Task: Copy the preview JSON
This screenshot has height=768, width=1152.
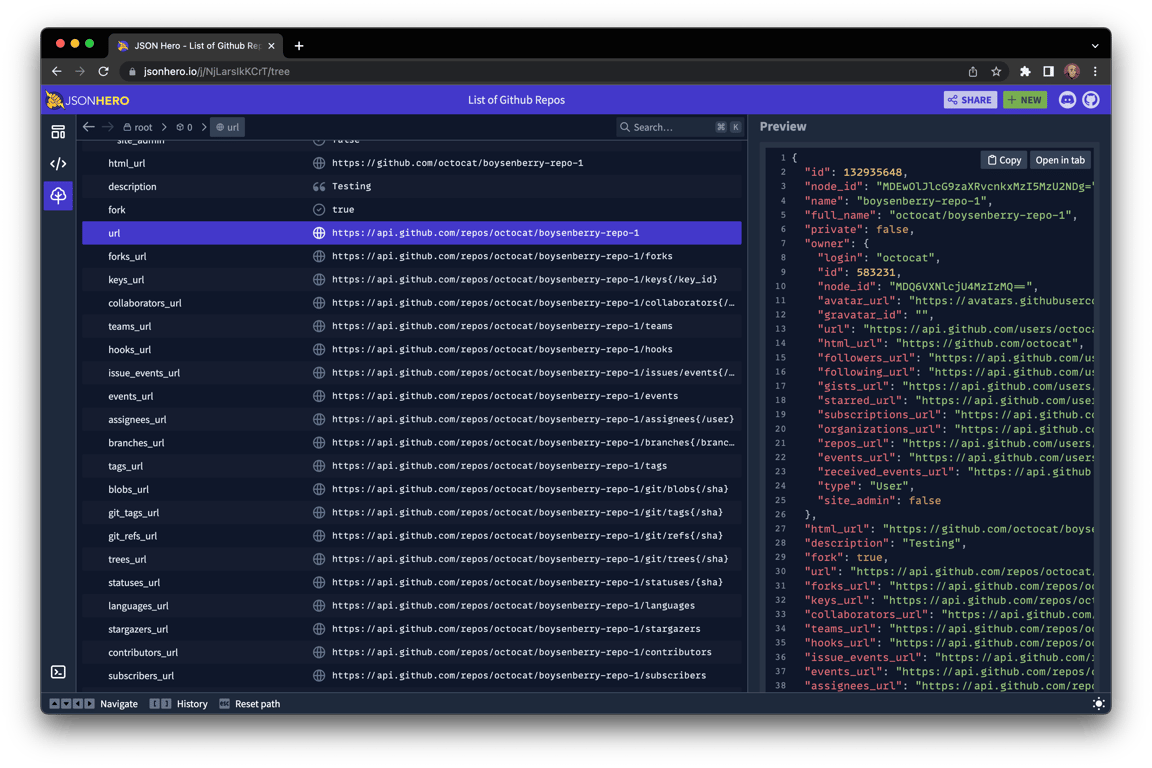Action: coord(1004,160)
